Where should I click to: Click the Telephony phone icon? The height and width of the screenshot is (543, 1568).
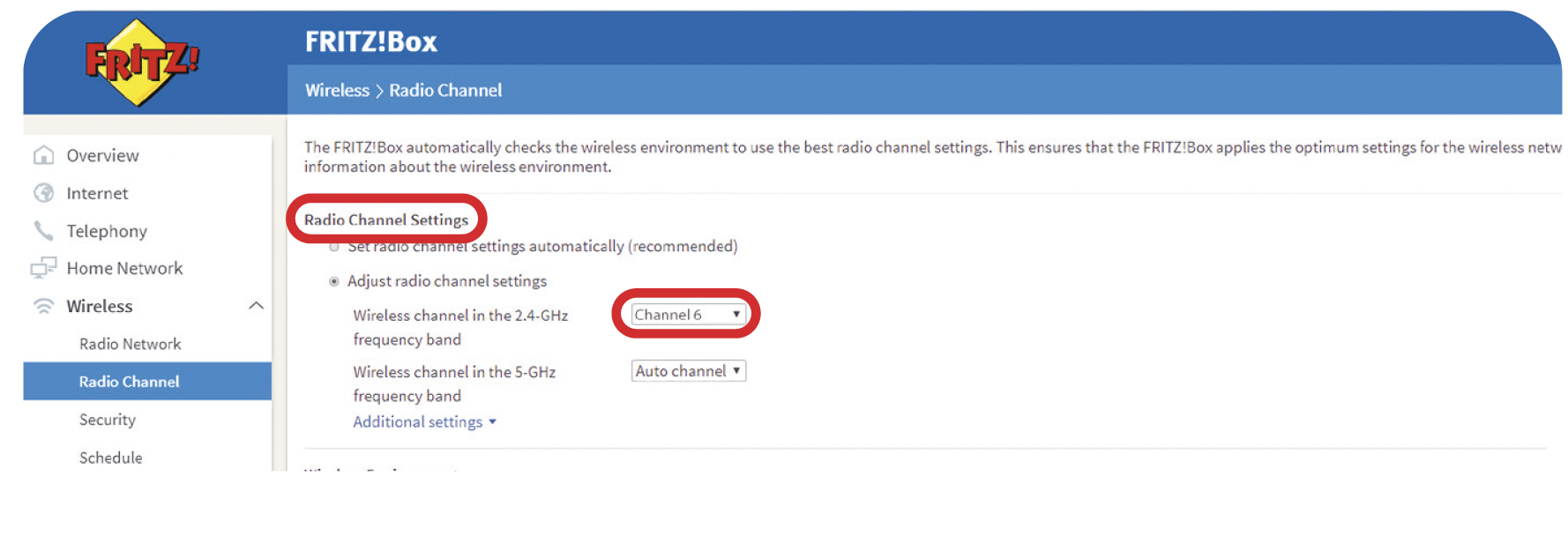(x=43, y=231)
